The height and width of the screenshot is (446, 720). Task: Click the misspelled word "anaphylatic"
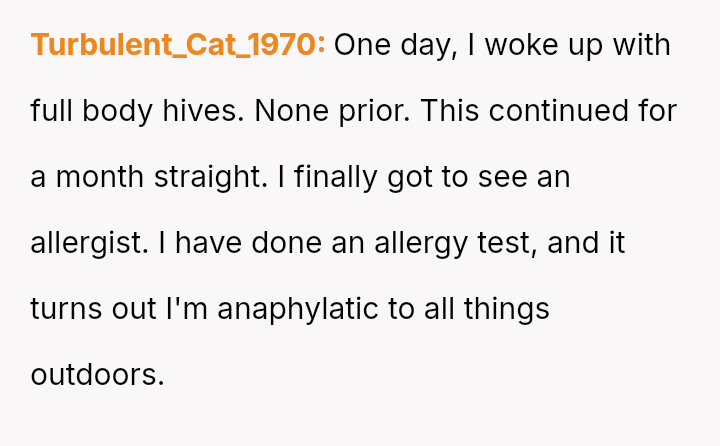click(298, 309)
